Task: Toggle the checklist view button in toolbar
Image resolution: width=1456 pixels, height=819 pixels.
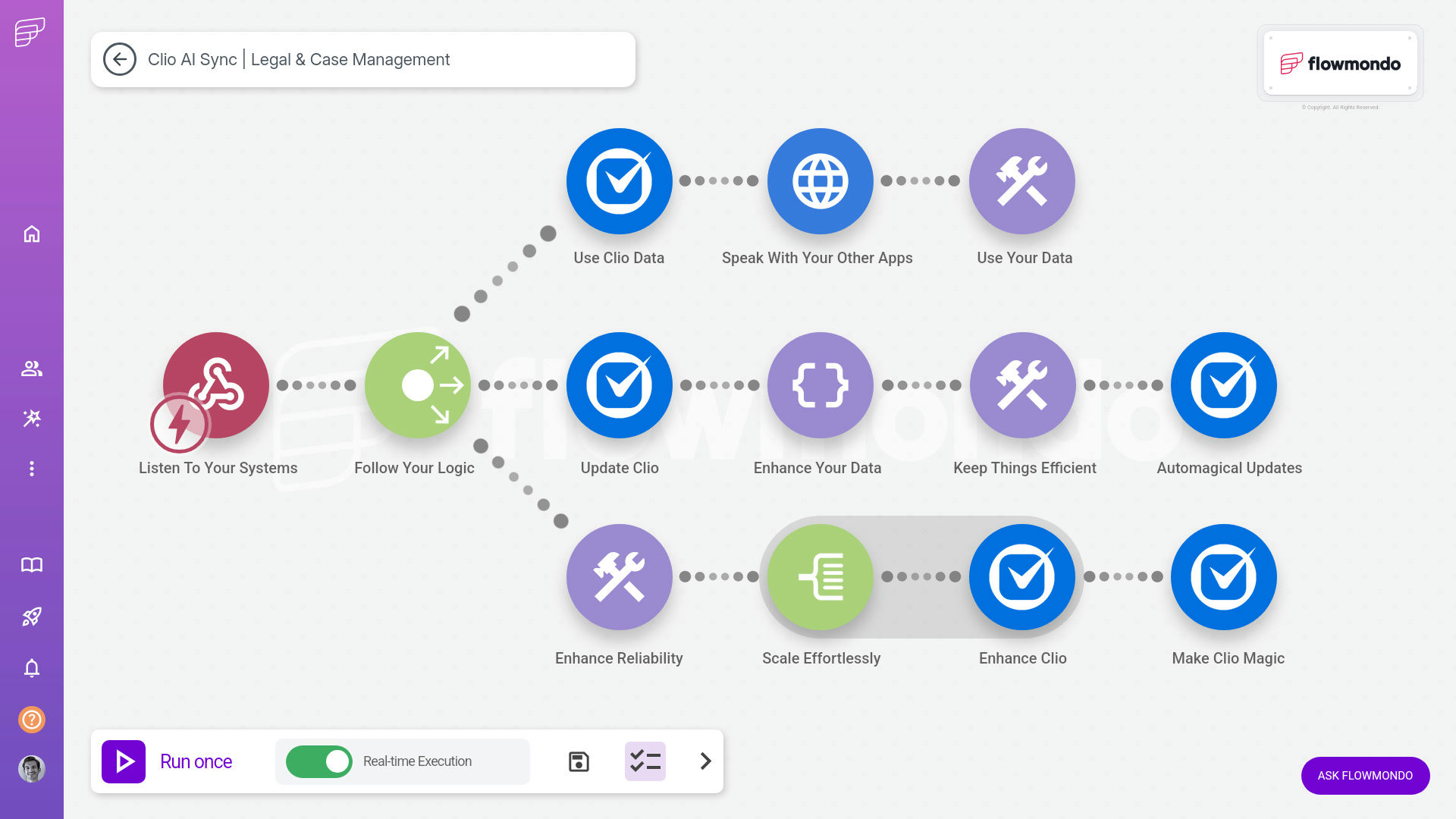Action: coord(645,761)
